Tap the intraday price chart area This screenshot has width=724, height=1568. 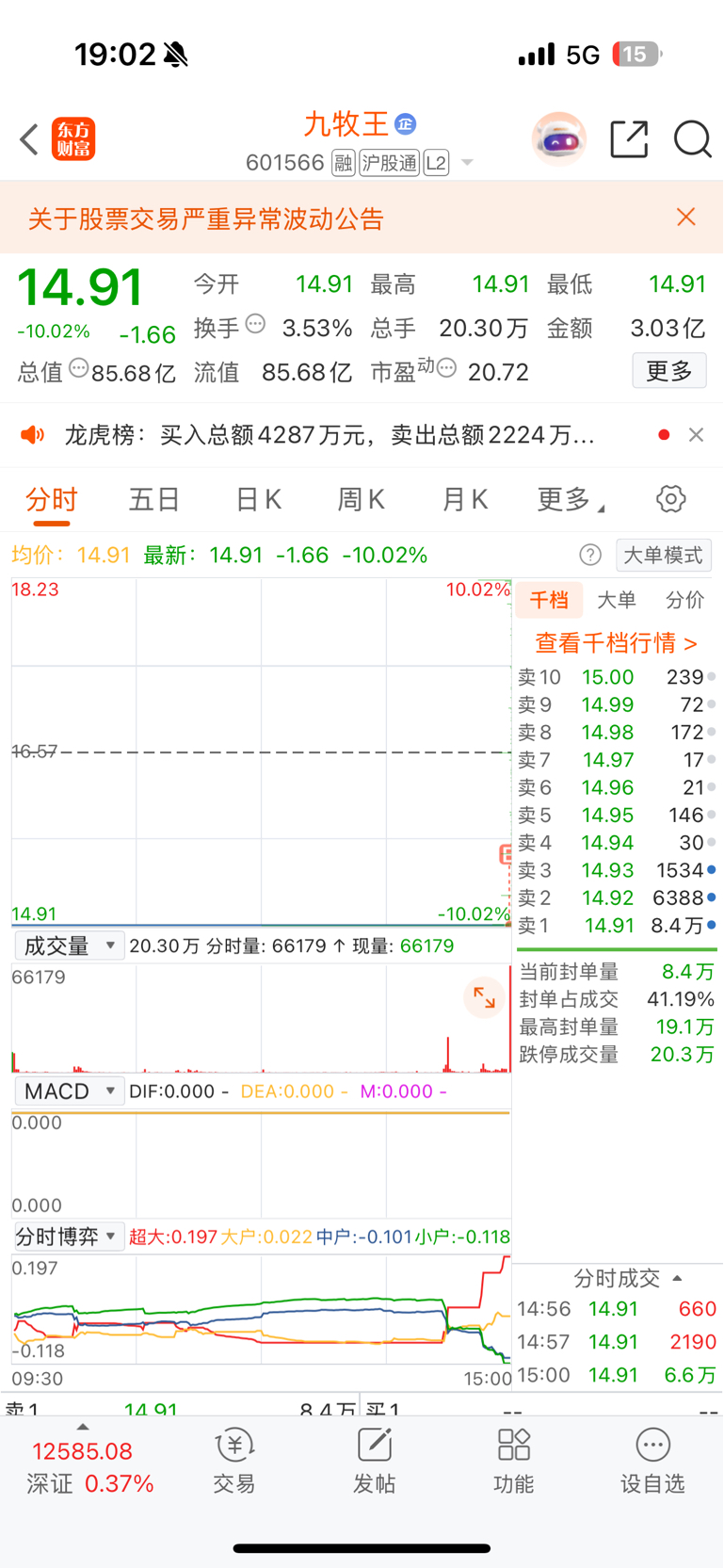coord(261,752)
